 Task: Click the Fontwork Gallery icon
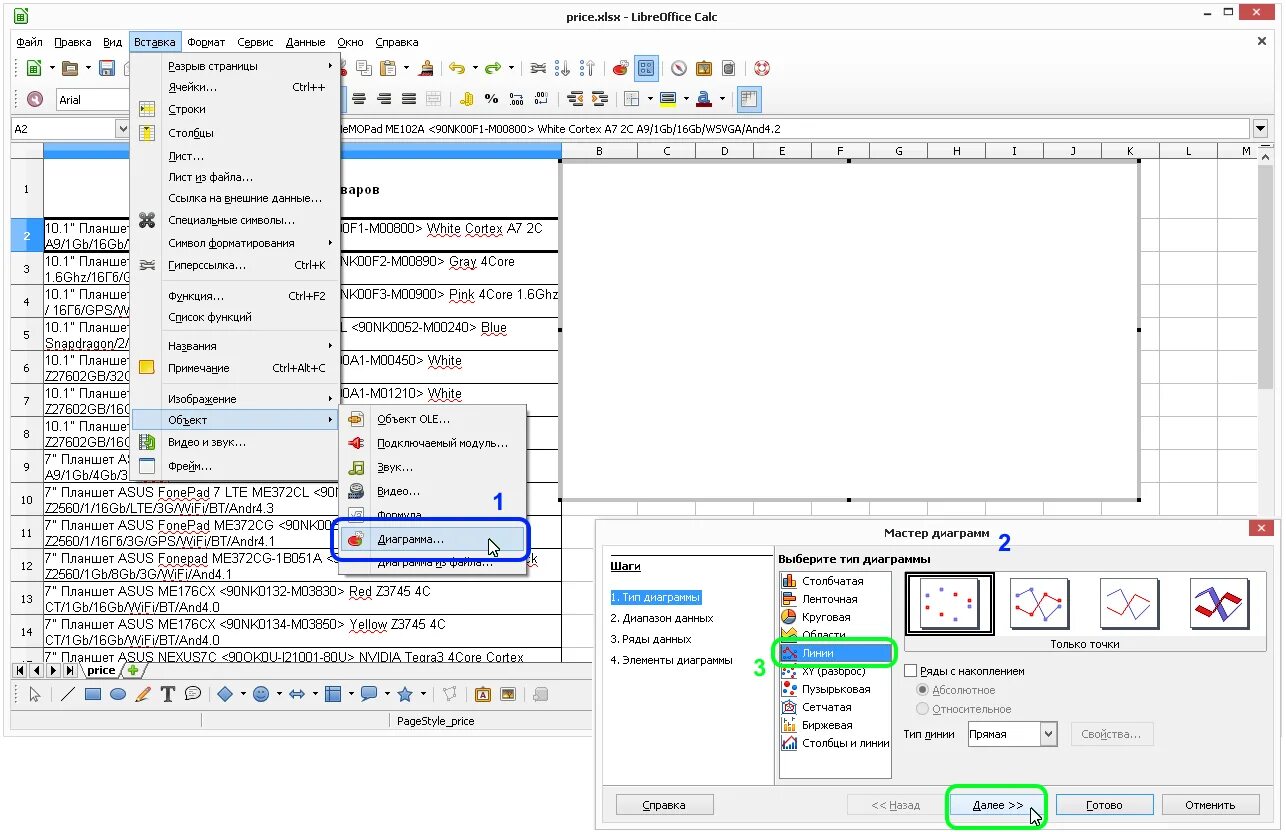482,694
